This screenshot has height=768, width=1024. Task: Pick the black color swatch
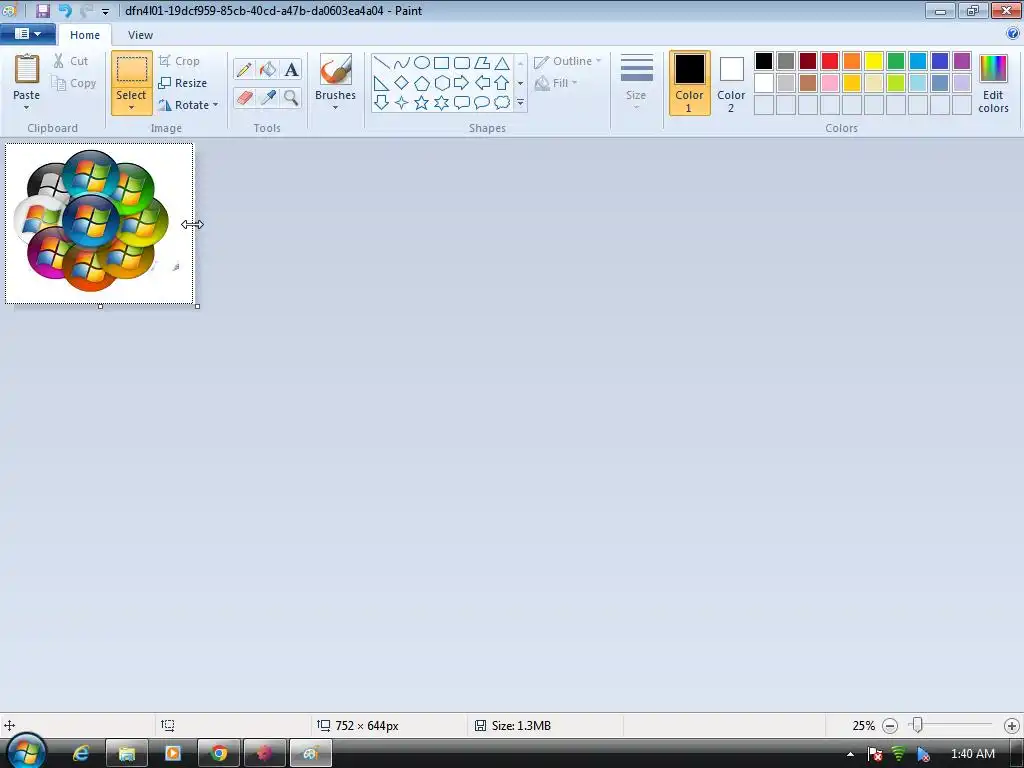[x=764, y=61]
